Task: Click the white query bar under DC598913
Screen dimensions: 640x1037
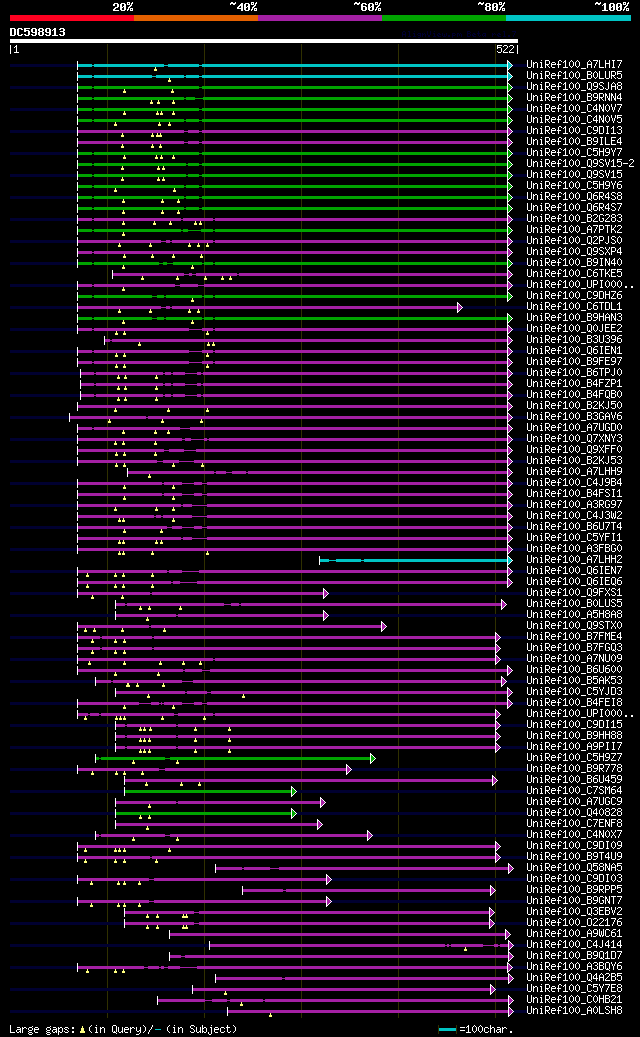Action: click(x=263, y=41)
